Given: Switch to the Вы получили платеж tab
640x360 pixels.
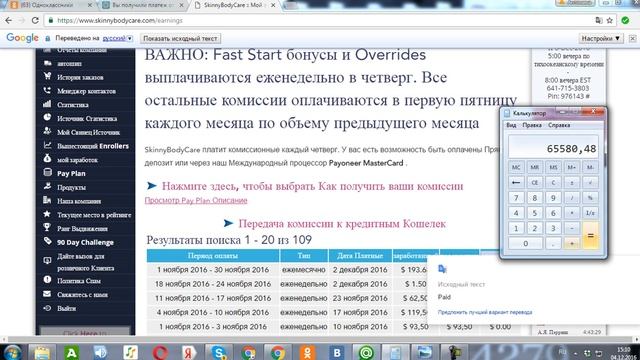Looking at the screenshot, I should click(142, 5).
